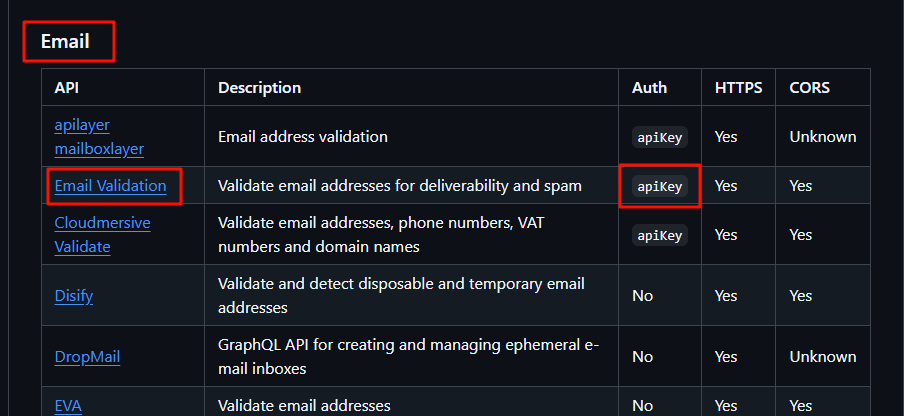Click the HTTPS column header
Screen dimensions: 904x416
[739, 88]
